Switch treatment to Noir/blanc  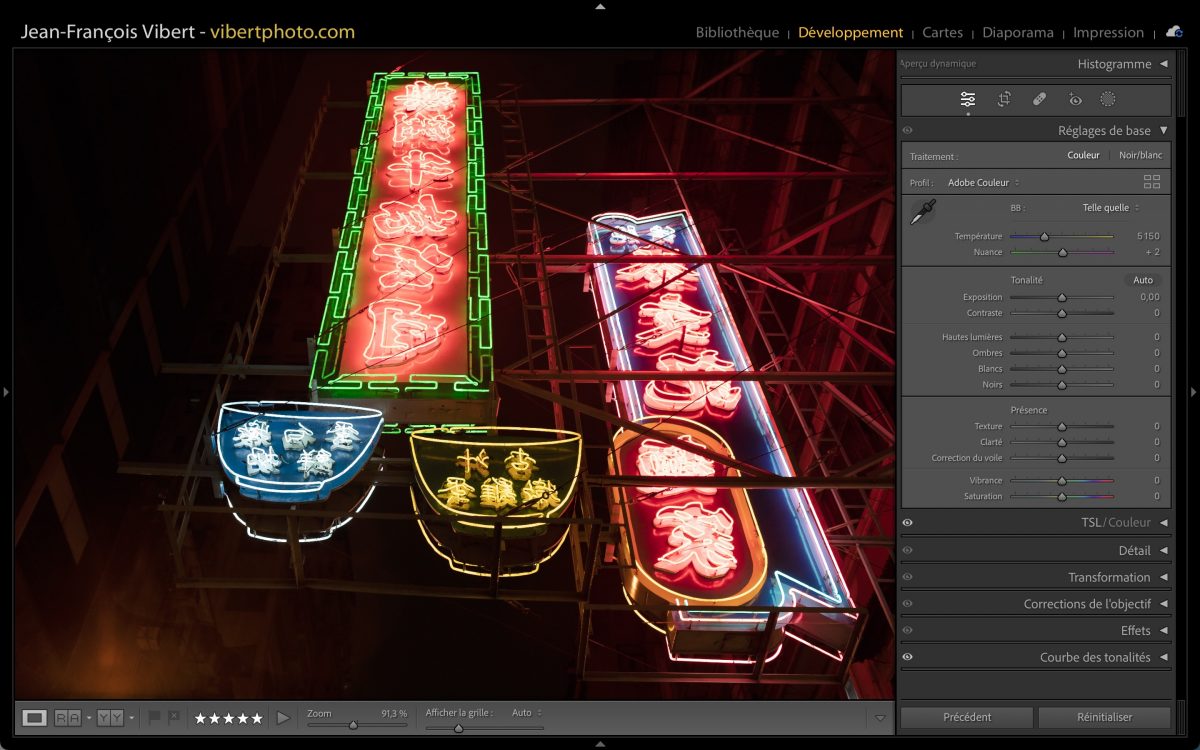pos(1140,155)
